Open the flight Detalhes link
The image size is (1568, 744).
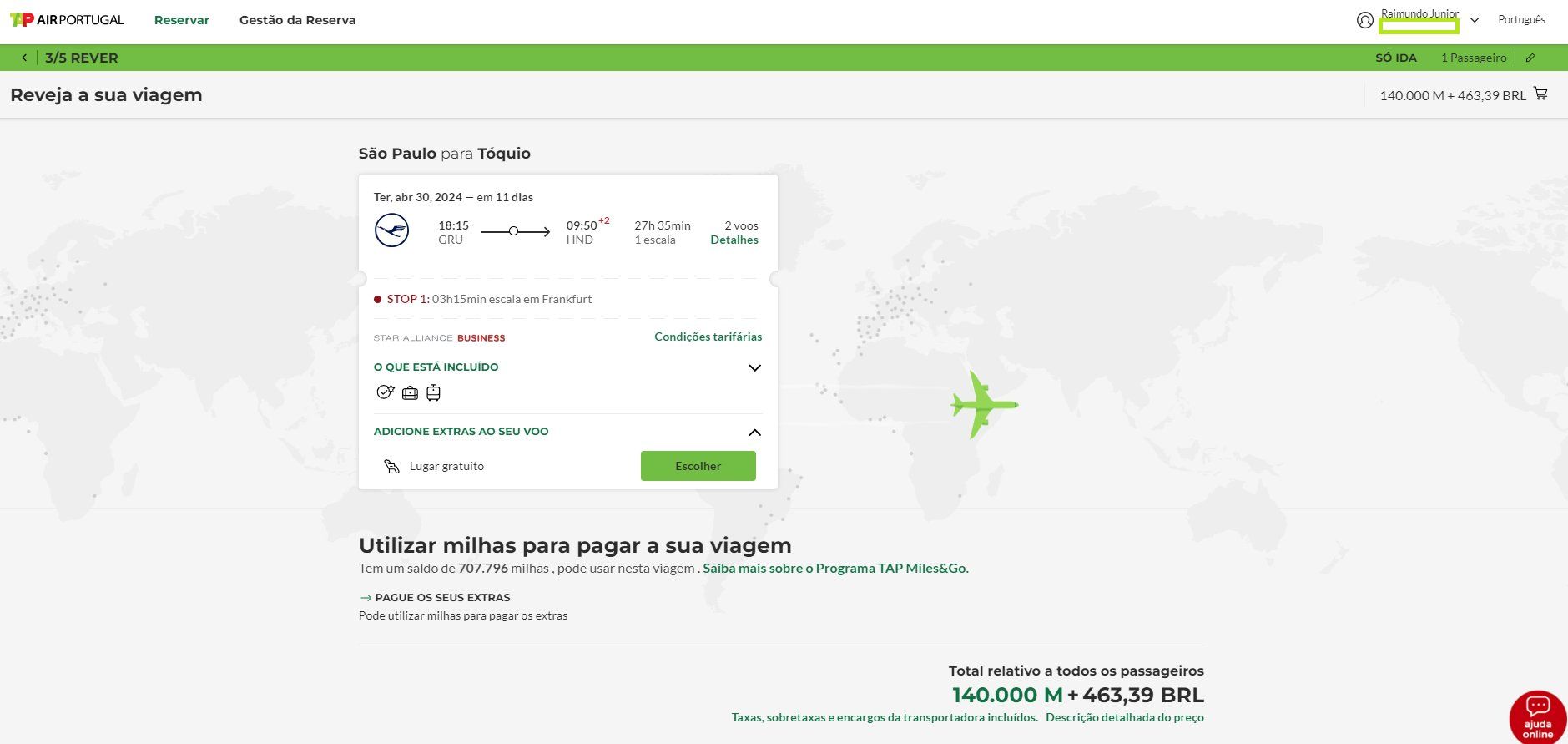pos(734,240)
